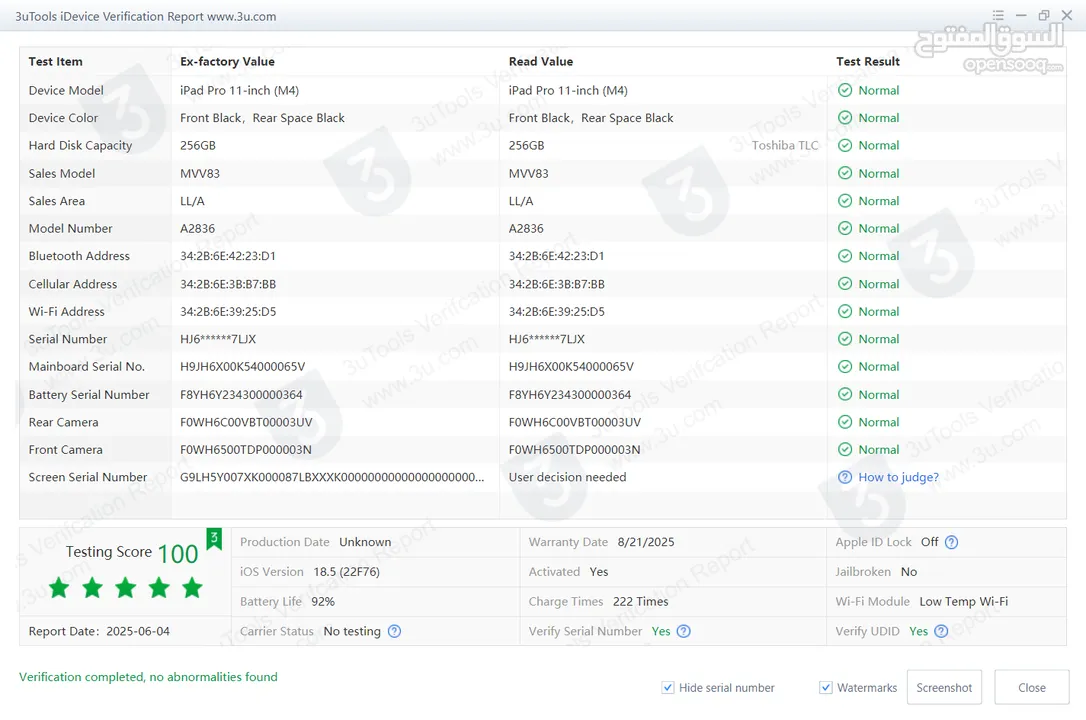Click Normal check icon for Wi-Fi Address

[x=845, y=312]
